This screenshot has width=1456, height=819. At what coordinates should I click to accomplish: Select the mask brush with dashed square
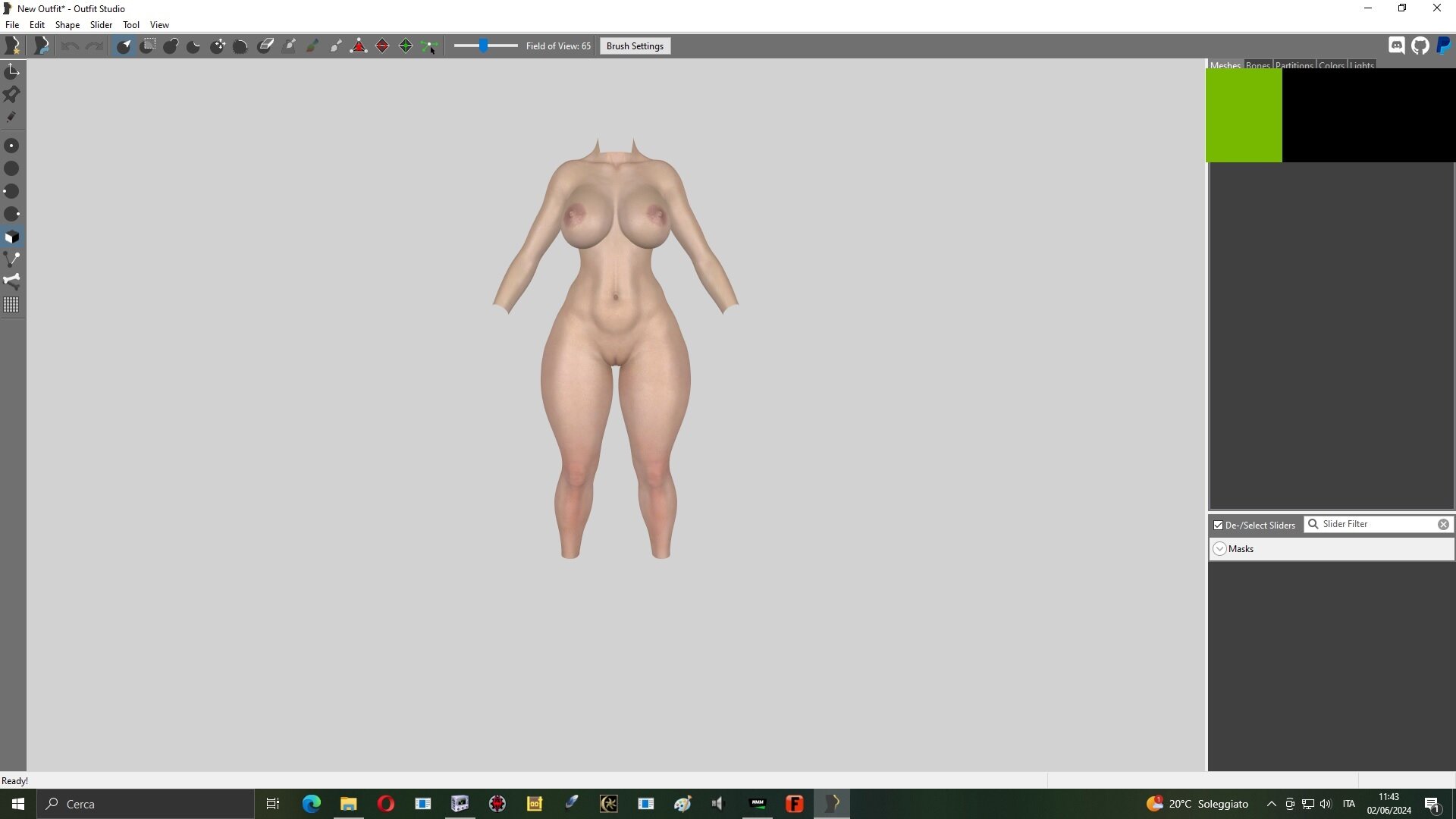[x=148, y=45]
